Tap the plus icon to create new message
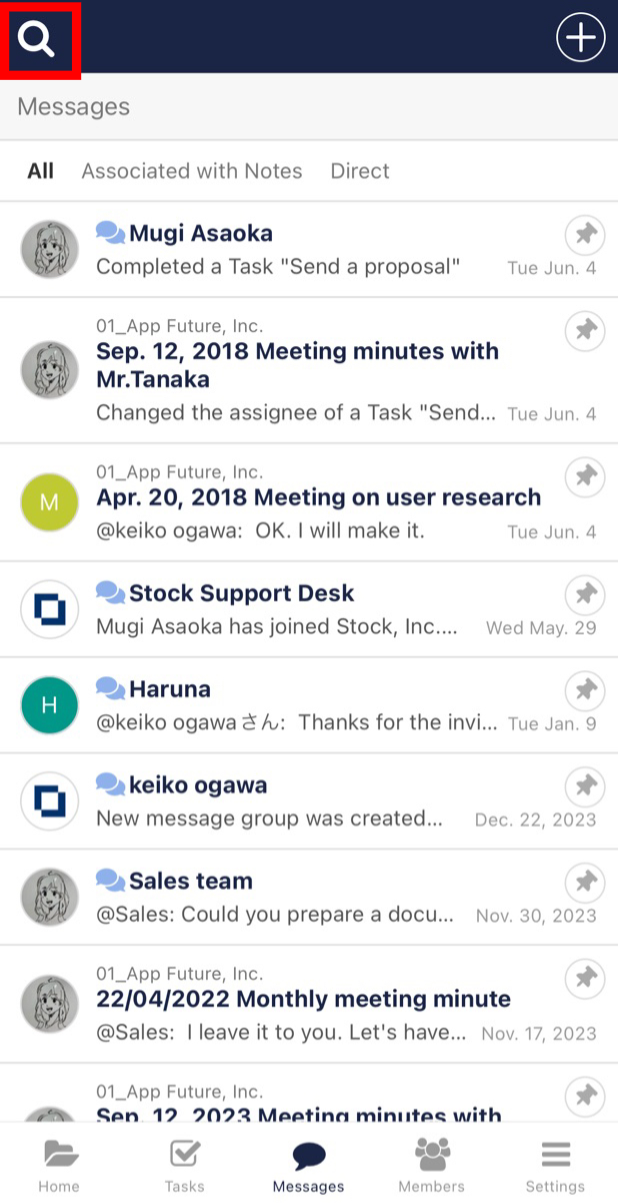618x1203 pixels. (x=580, y=37)
